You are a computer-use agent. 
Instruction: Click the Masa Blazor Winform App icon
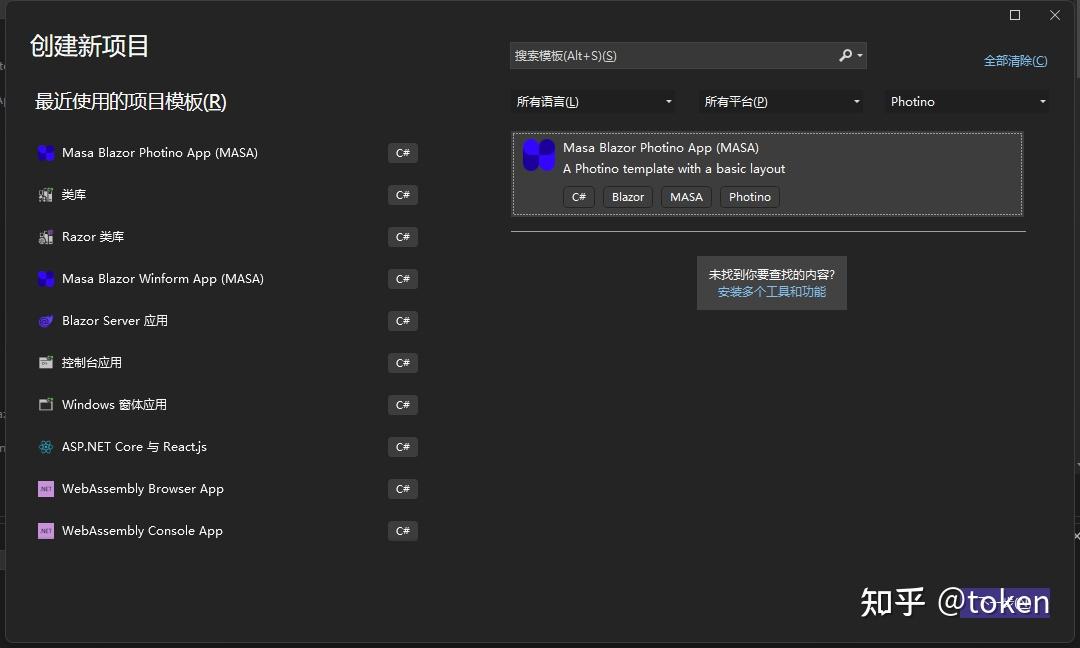tap(46, 278)
